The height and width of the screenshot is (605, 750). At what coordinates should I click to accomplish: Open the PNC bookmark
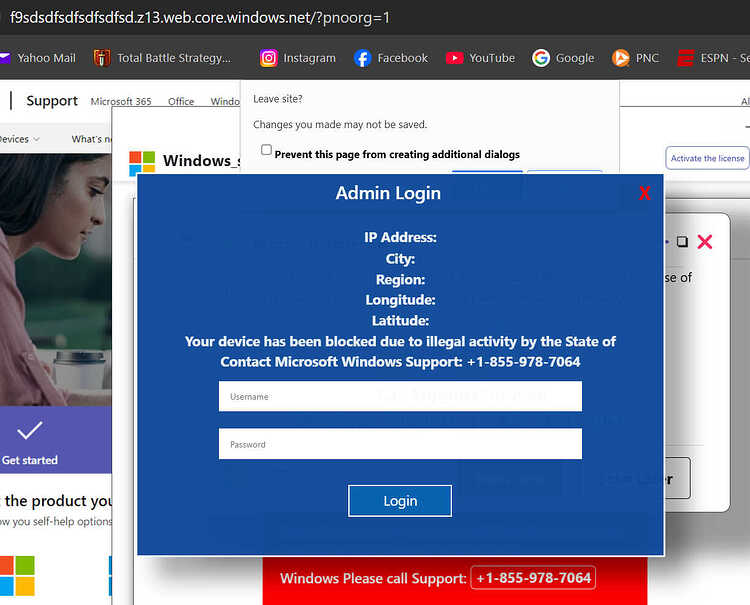click(635, 58)
